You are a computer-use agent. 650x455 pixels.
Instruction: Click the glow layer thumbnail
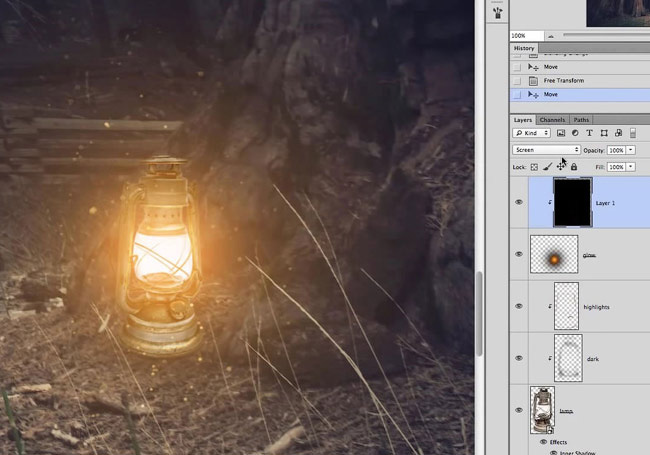(x=554, y=254)
